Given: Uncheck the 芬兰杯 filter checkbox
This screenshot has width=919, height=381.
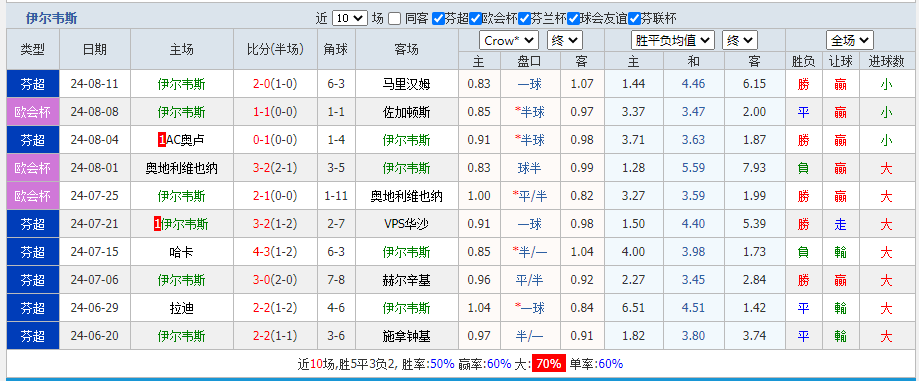Looking at the screenshot, I should point(524,19).
